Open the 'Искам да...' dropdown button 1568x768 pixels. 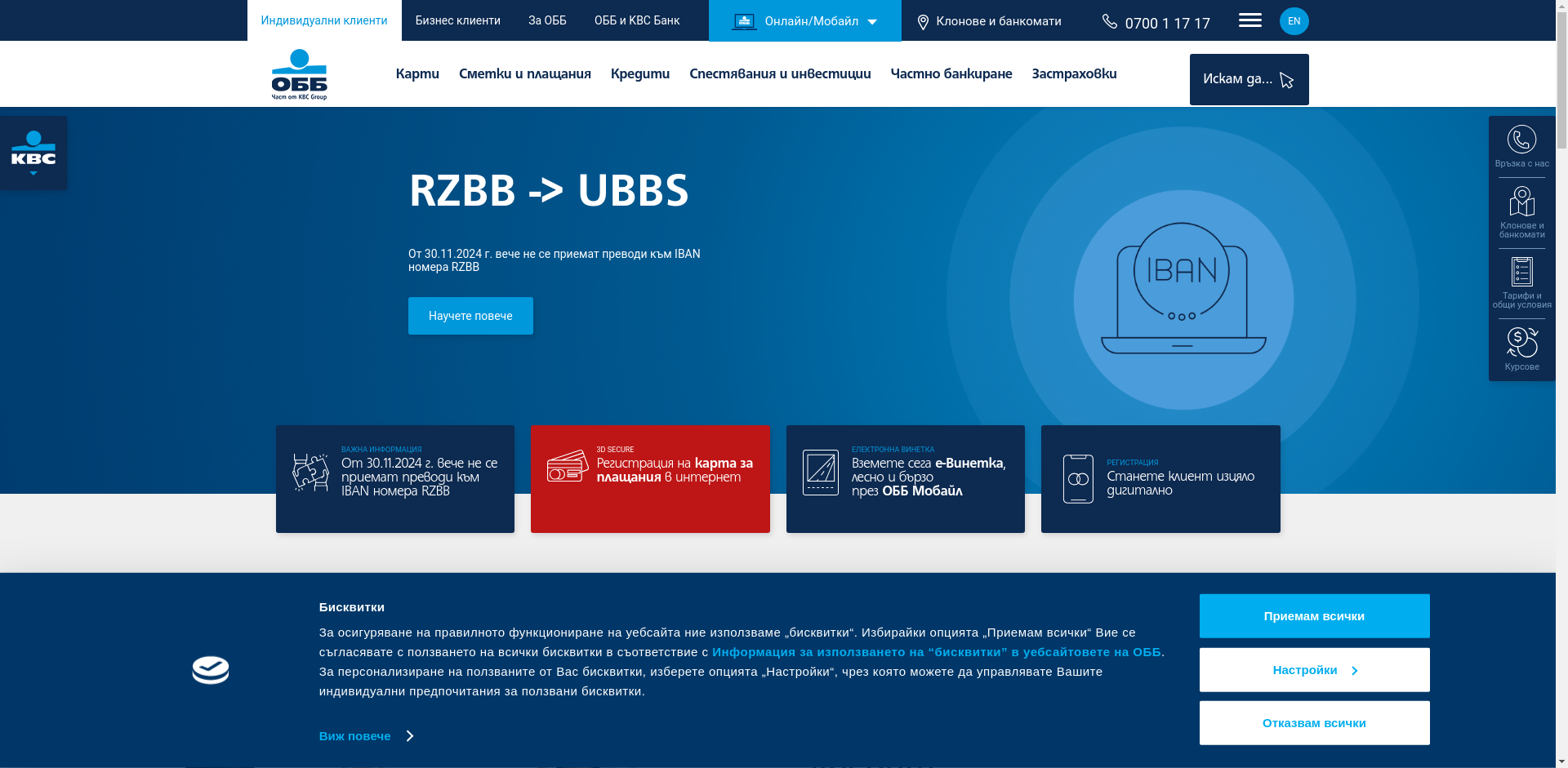(x=1249, y=79)
